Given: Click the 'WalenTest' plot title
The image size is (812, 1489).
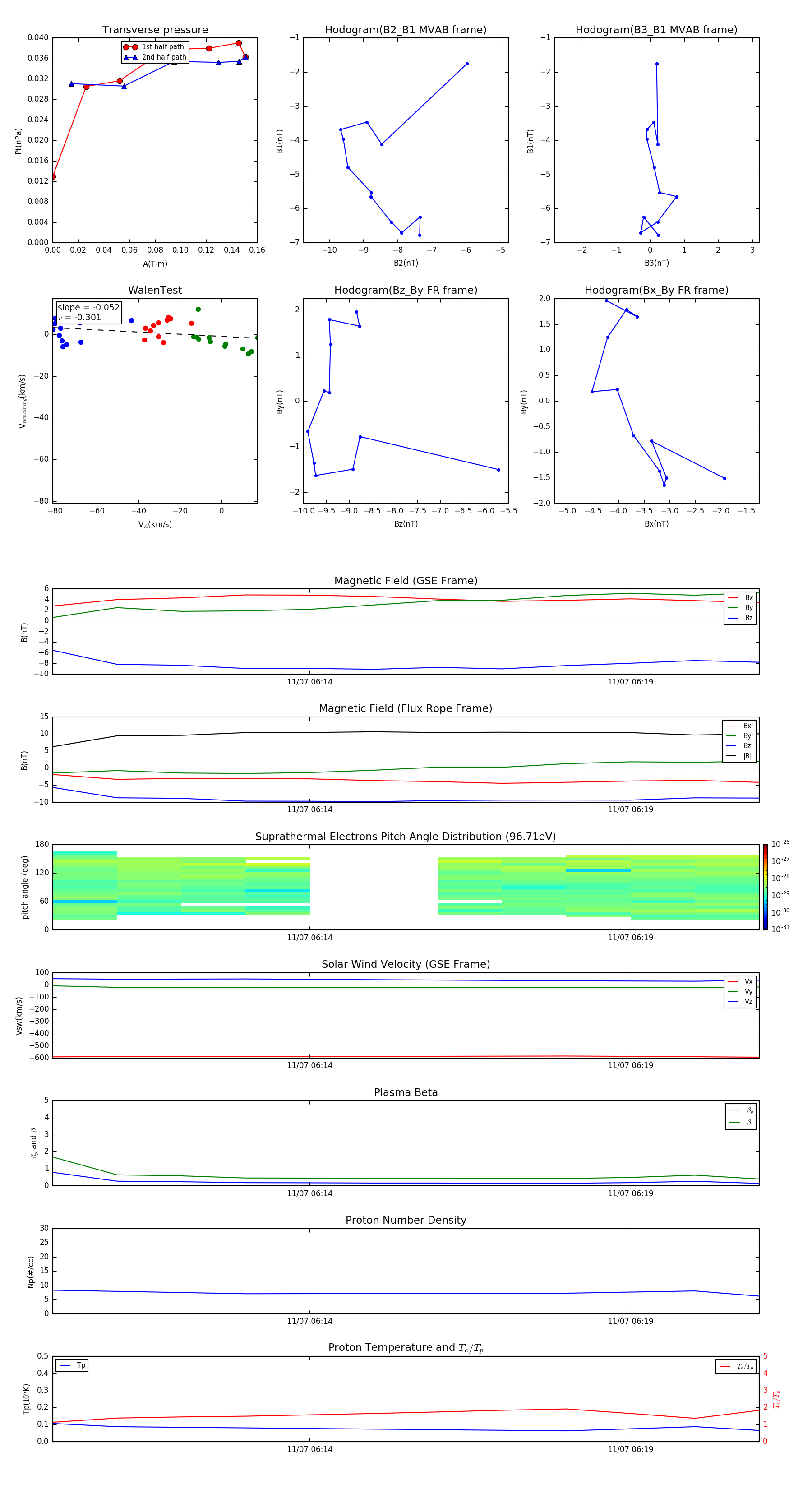Looking at the screenshot, I should coord(155,290).
